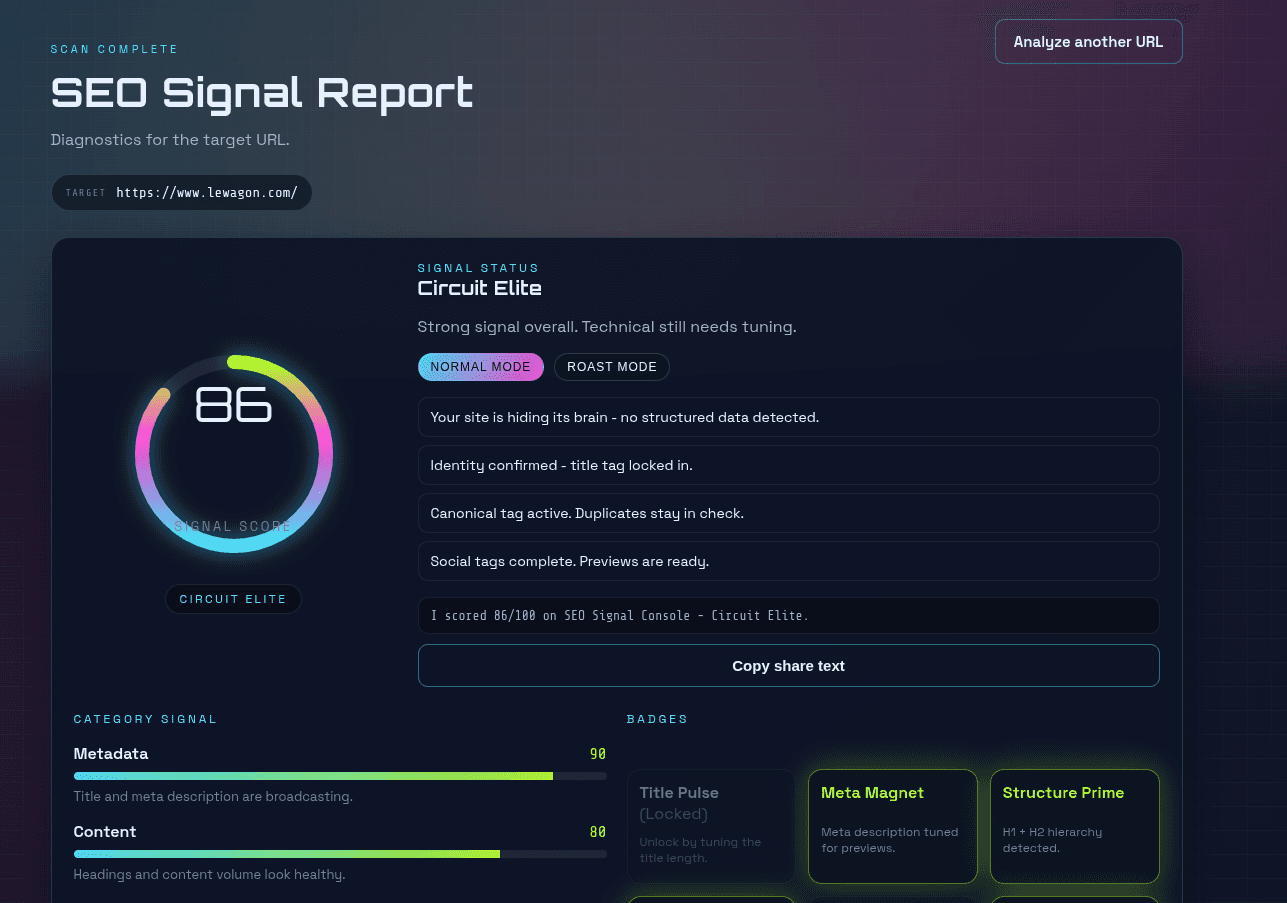Click the Analyze another URL button
This screenshot has width=1287, height=903.
click(1088, 41)
